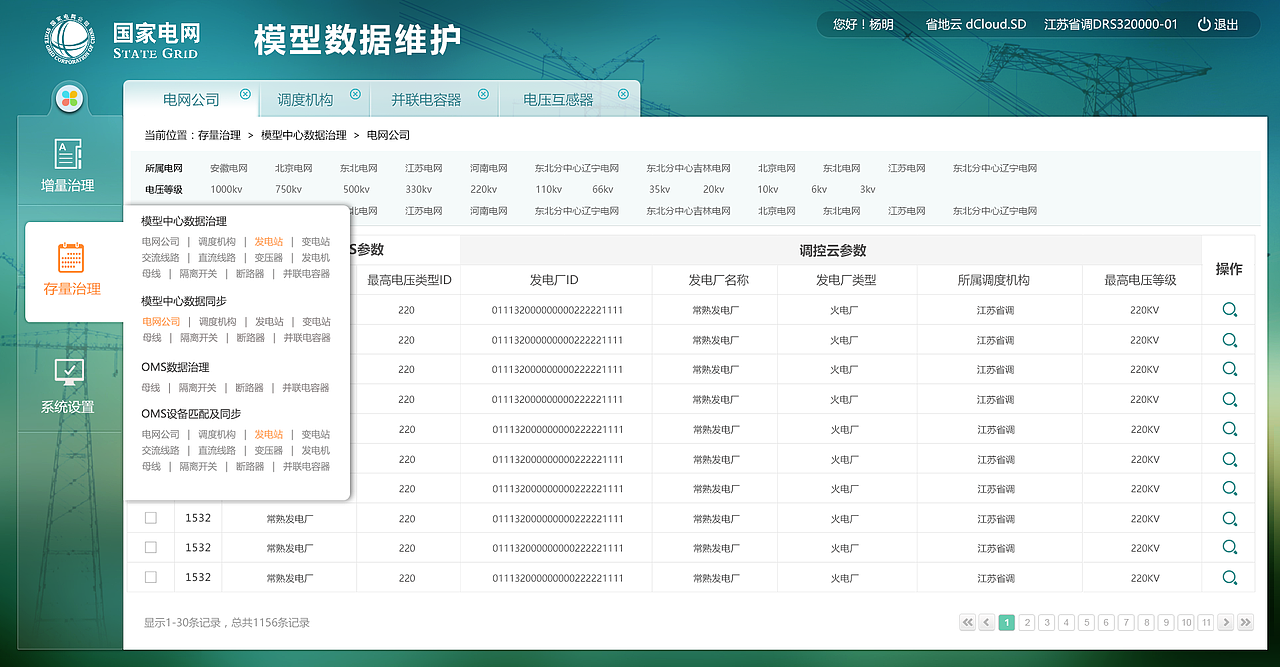Click the State Grid circular logo

point(68,37)
